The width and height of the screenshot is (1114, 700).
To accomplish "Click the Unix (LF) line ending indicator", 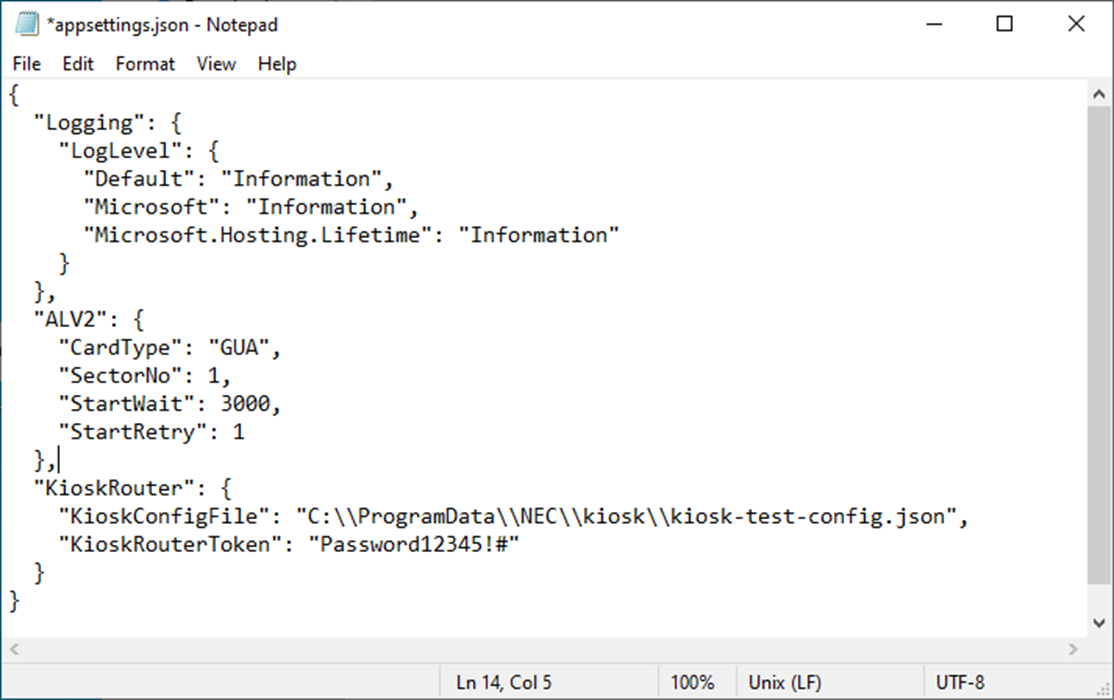I will click(x=785, y=683).
